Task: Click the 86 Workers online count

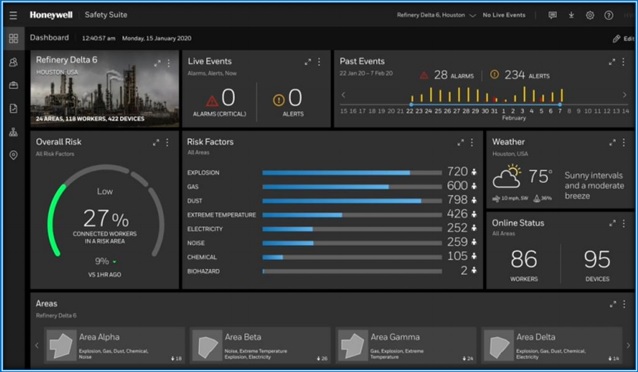Action: [x=524, y=260]
